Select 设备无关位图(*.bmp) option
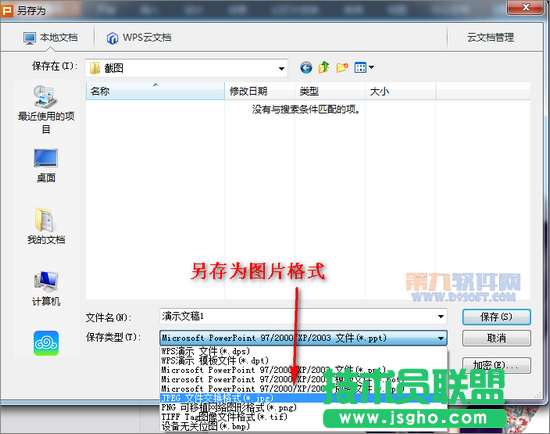 coord(303,426)
